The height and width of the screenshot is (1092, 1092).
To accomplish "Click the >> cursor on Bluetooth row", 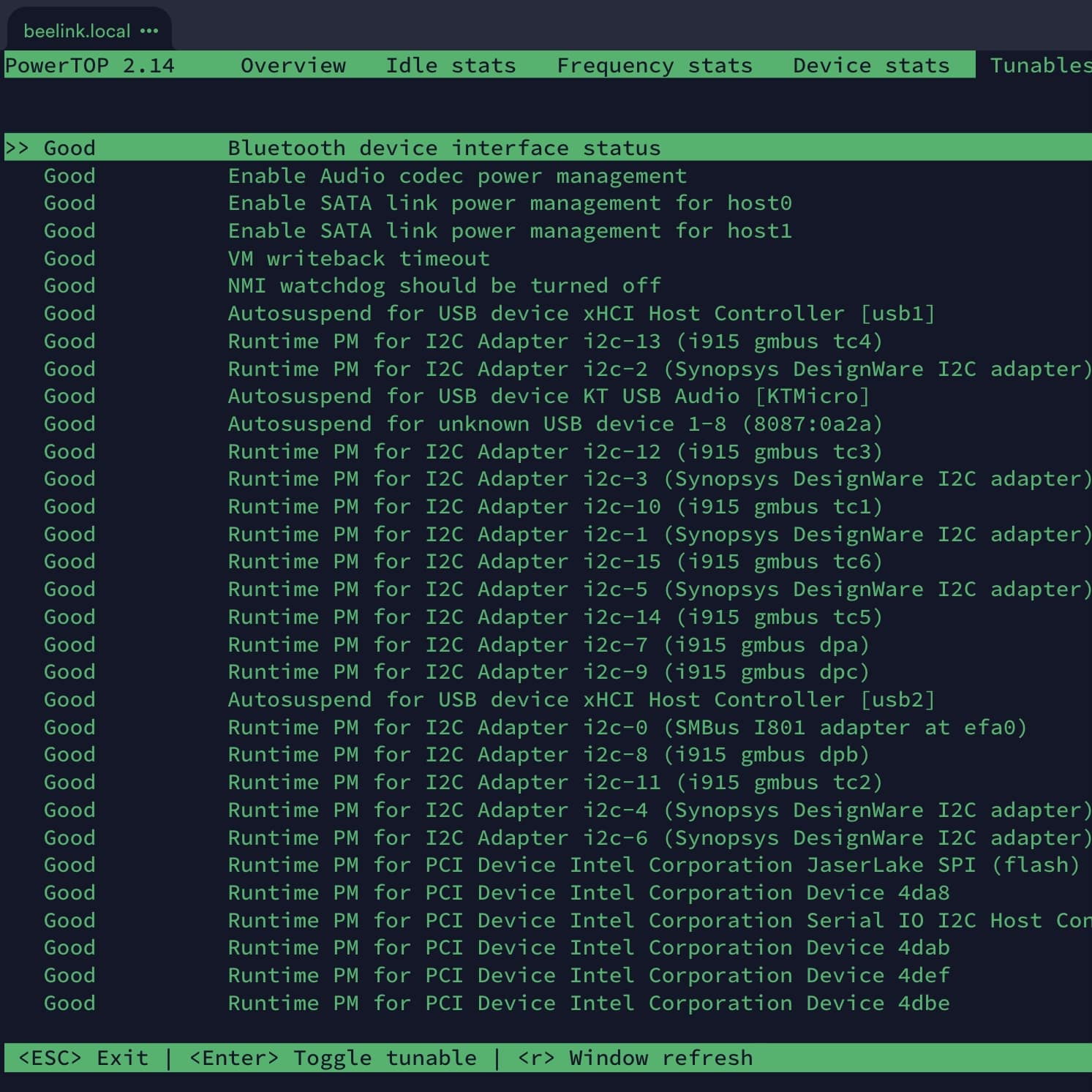I will click(17, 148).
